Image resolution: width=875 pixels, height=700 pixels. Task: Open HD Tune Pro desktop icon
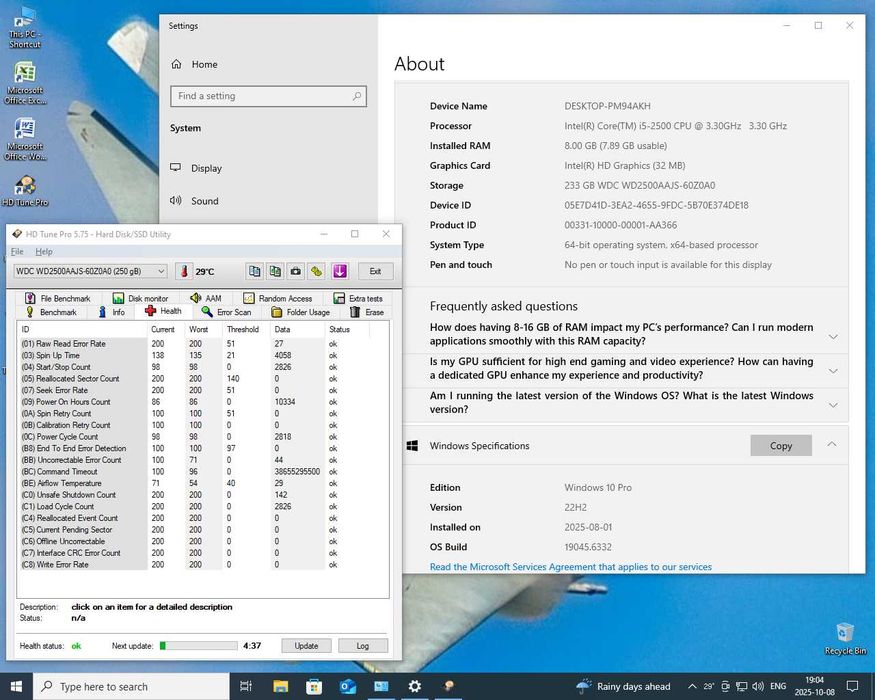coord(25,191)
